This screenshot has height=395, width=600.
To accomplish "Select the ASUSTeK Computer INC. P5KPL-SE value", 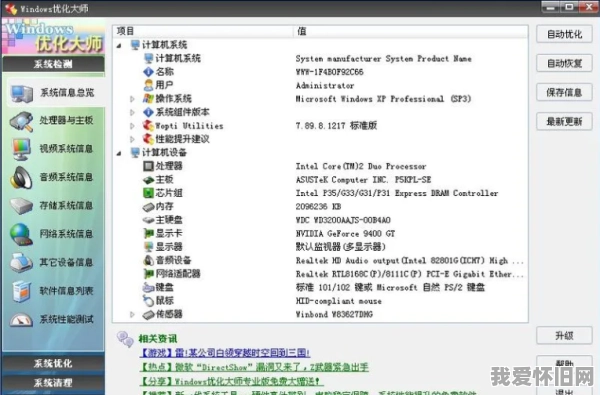I will point(363,180).
